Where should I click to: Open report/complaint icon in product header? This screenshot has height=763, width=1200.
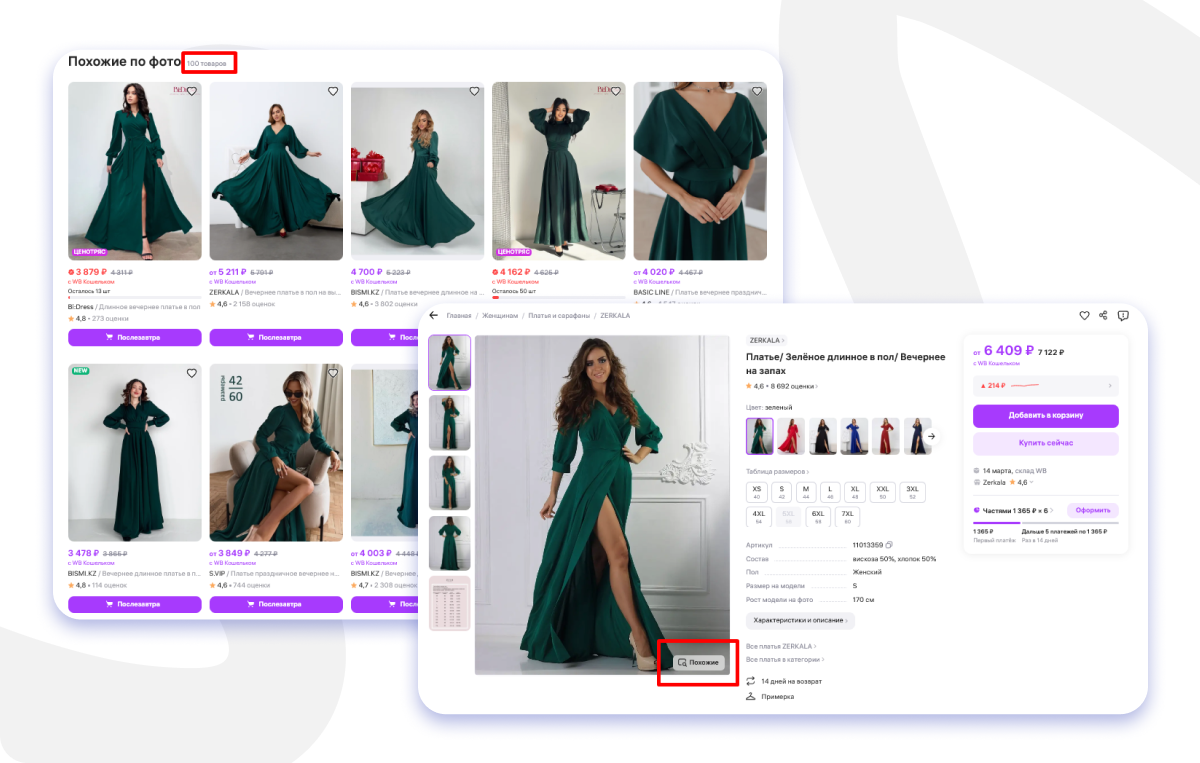coord(1123,315)
